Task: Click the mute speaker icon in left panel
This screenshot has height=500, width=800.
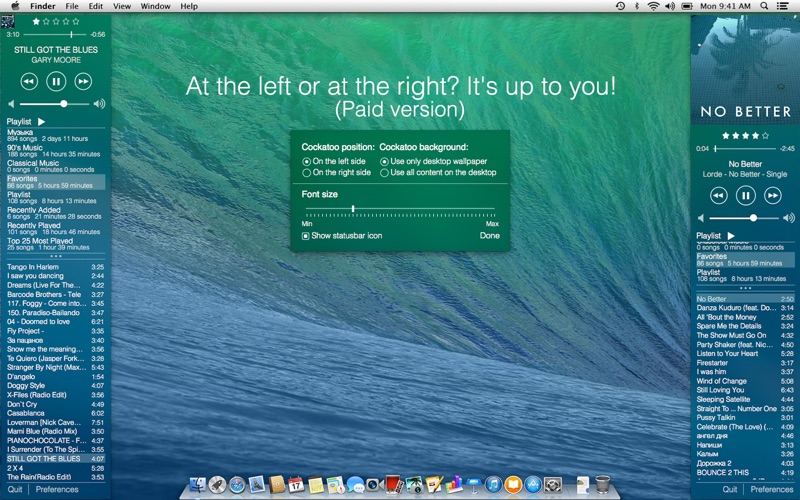Action: (11, 104)
